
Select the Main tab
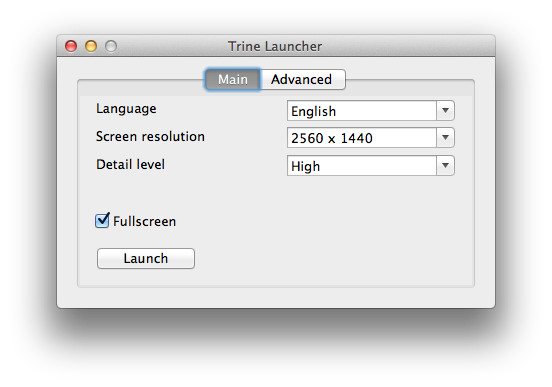(x=233, y=80)
